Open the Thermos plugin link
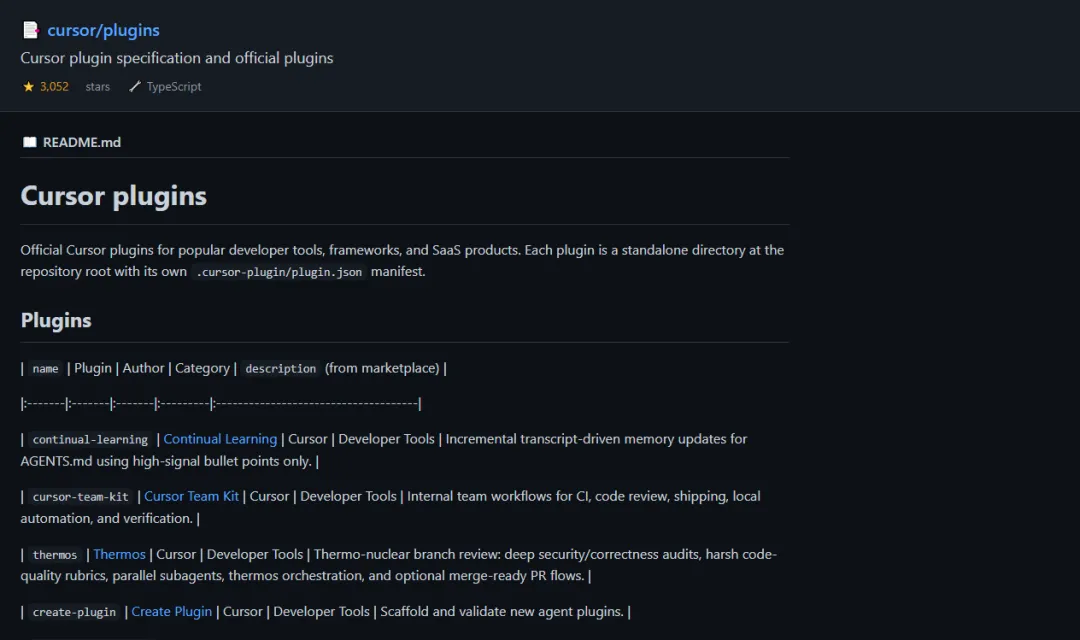This screenshot has height=640, width=1080. (119, 554)
